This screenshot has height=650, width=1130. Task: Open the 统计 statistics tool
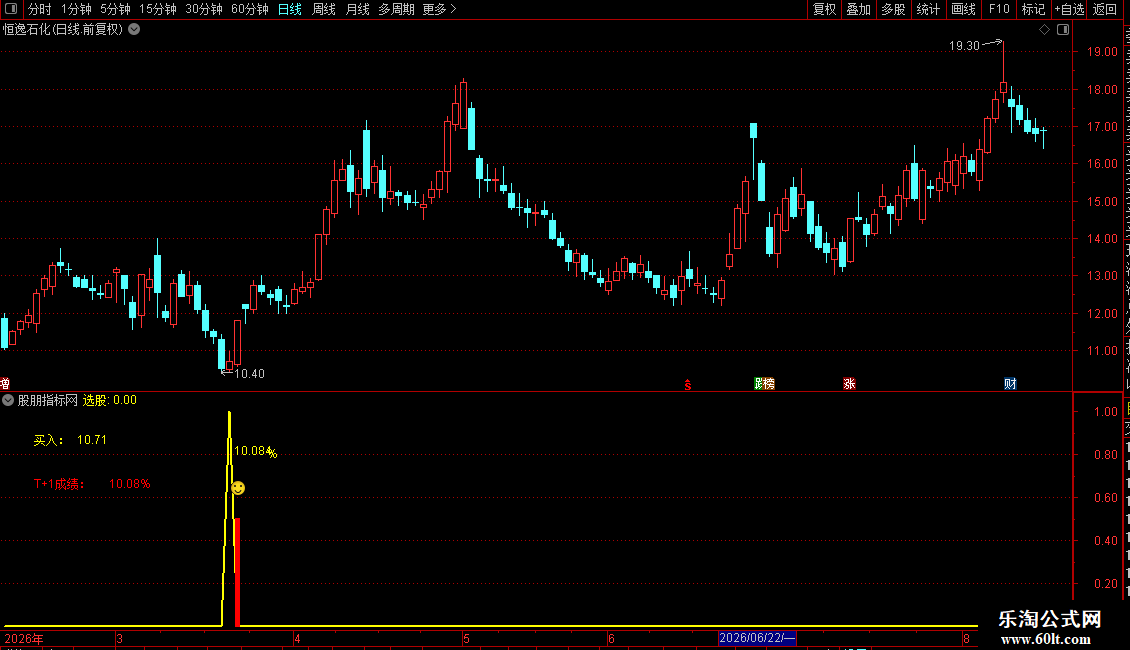(927, 9)
